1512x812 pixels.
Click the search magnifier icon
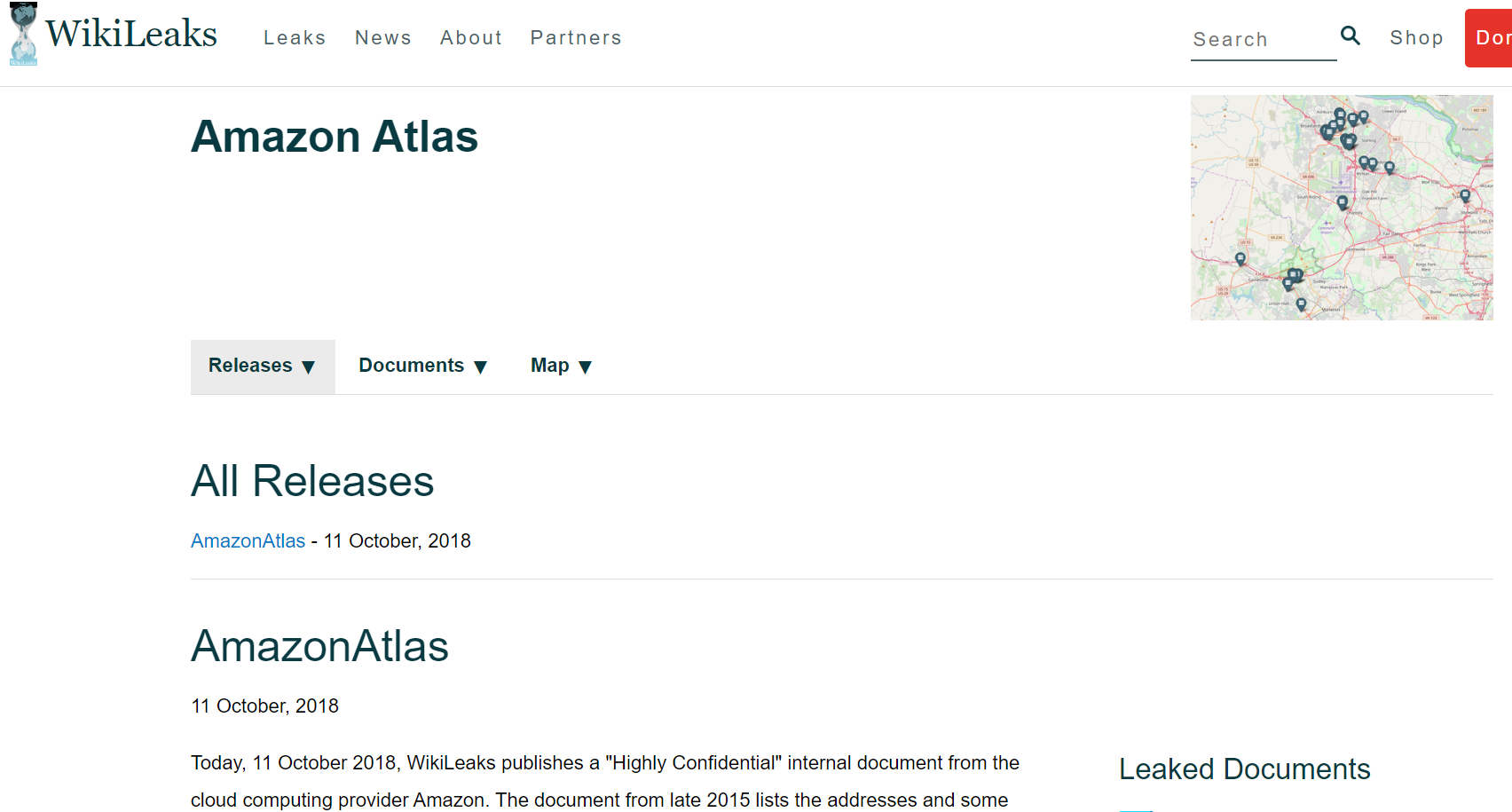tap(1351, 35)
